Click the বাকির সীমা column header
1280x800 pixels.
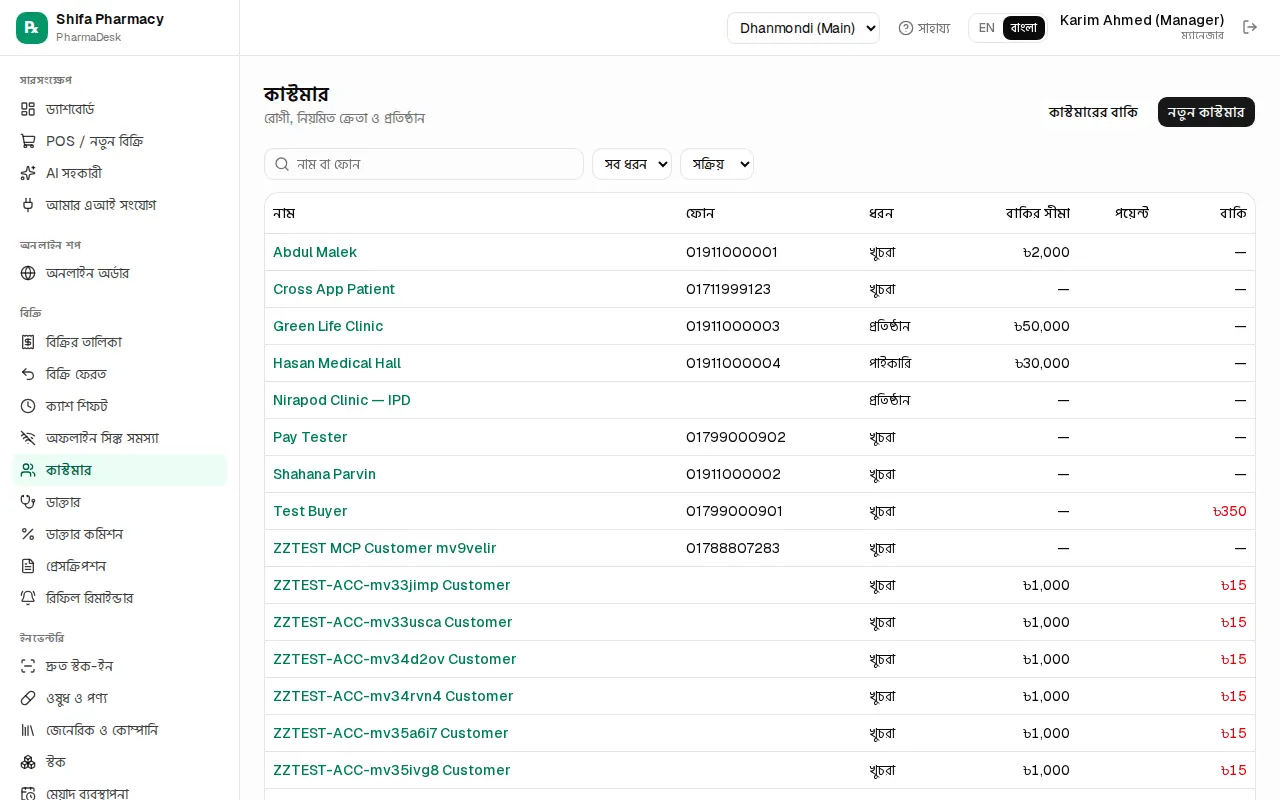(x=1038, y=213)
